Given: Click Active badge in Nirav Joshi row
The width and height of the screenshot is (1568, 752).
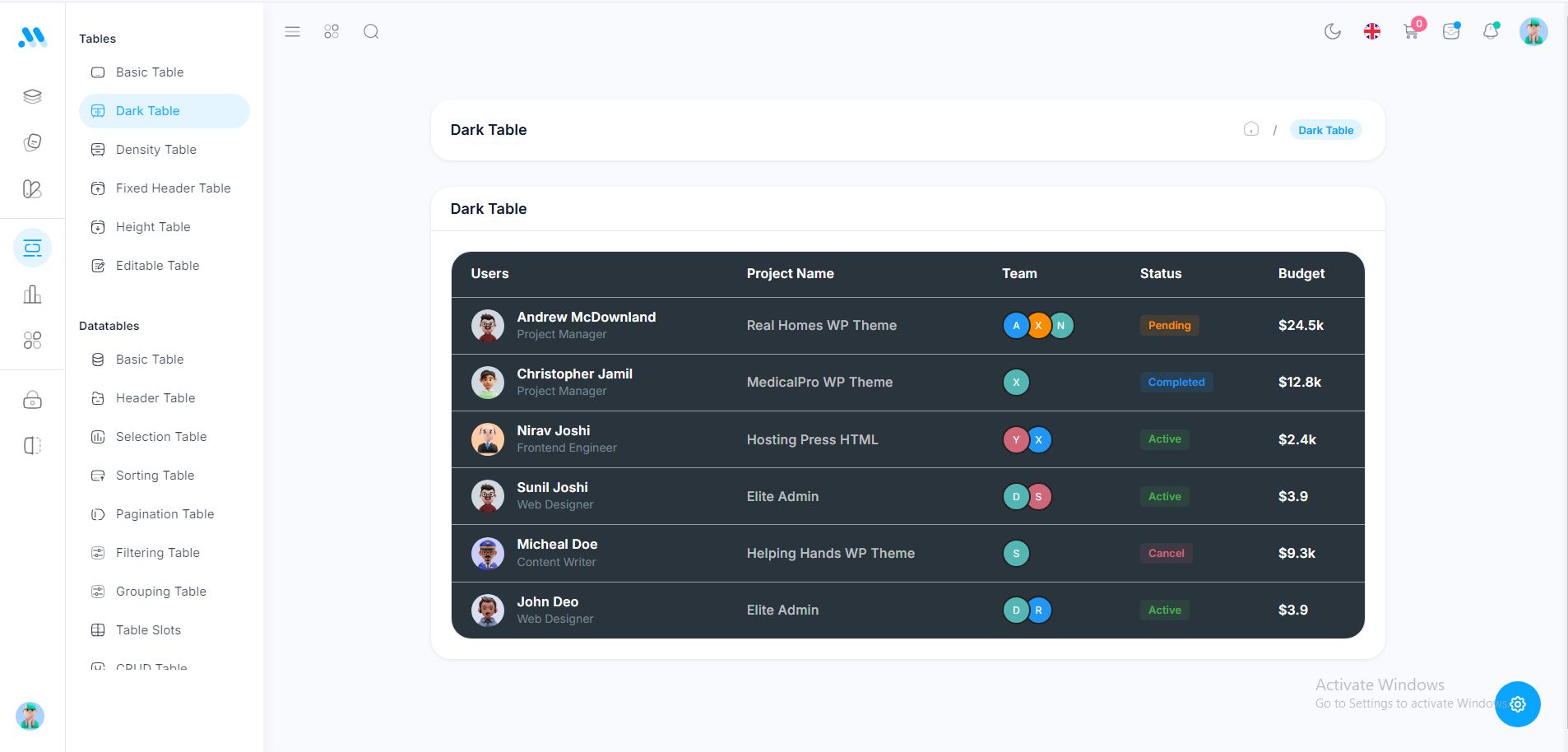Looking at the screenshot, I should [1164, 439].
